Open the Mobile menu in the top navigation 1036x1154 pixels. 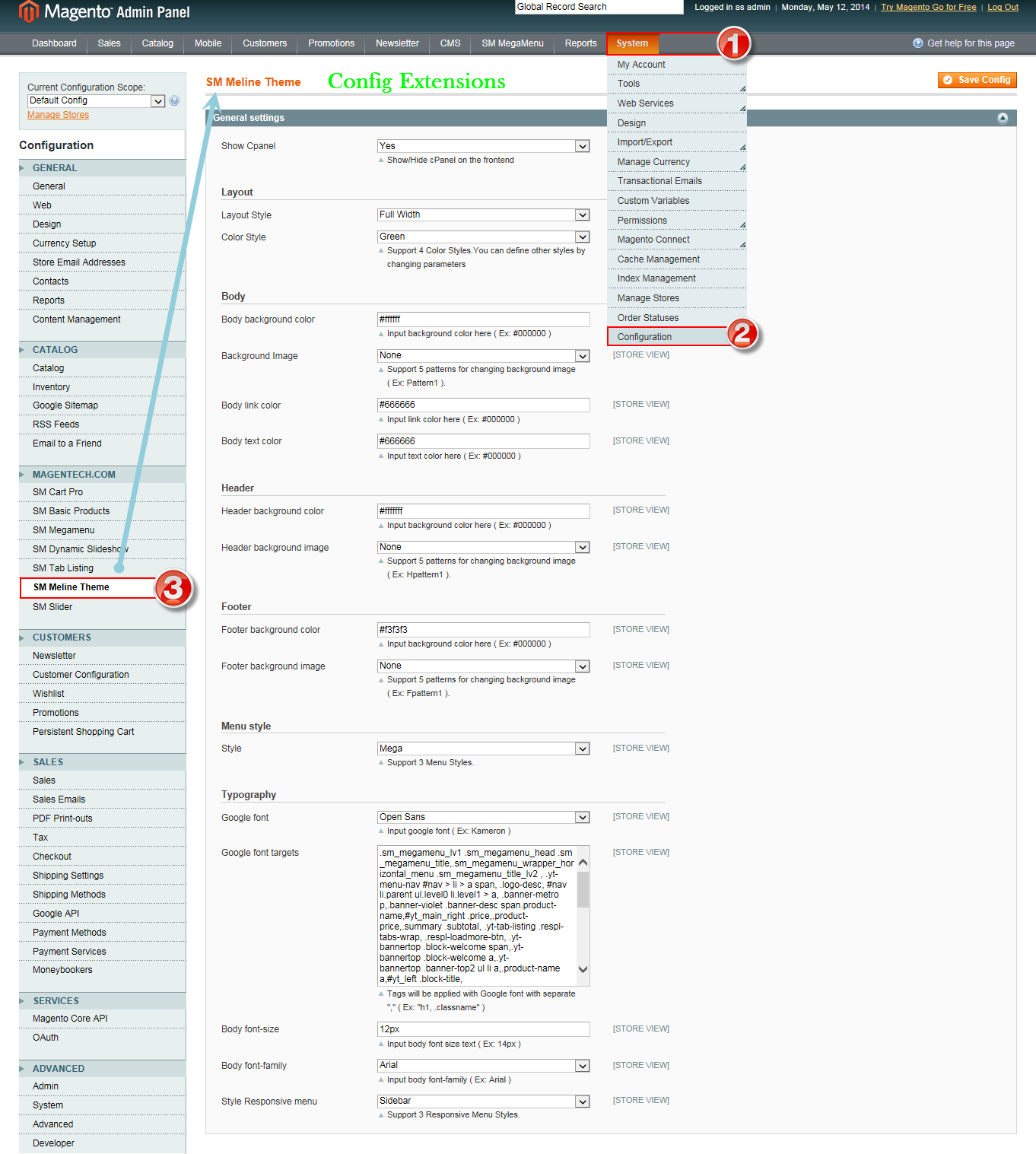click(208, 43)
